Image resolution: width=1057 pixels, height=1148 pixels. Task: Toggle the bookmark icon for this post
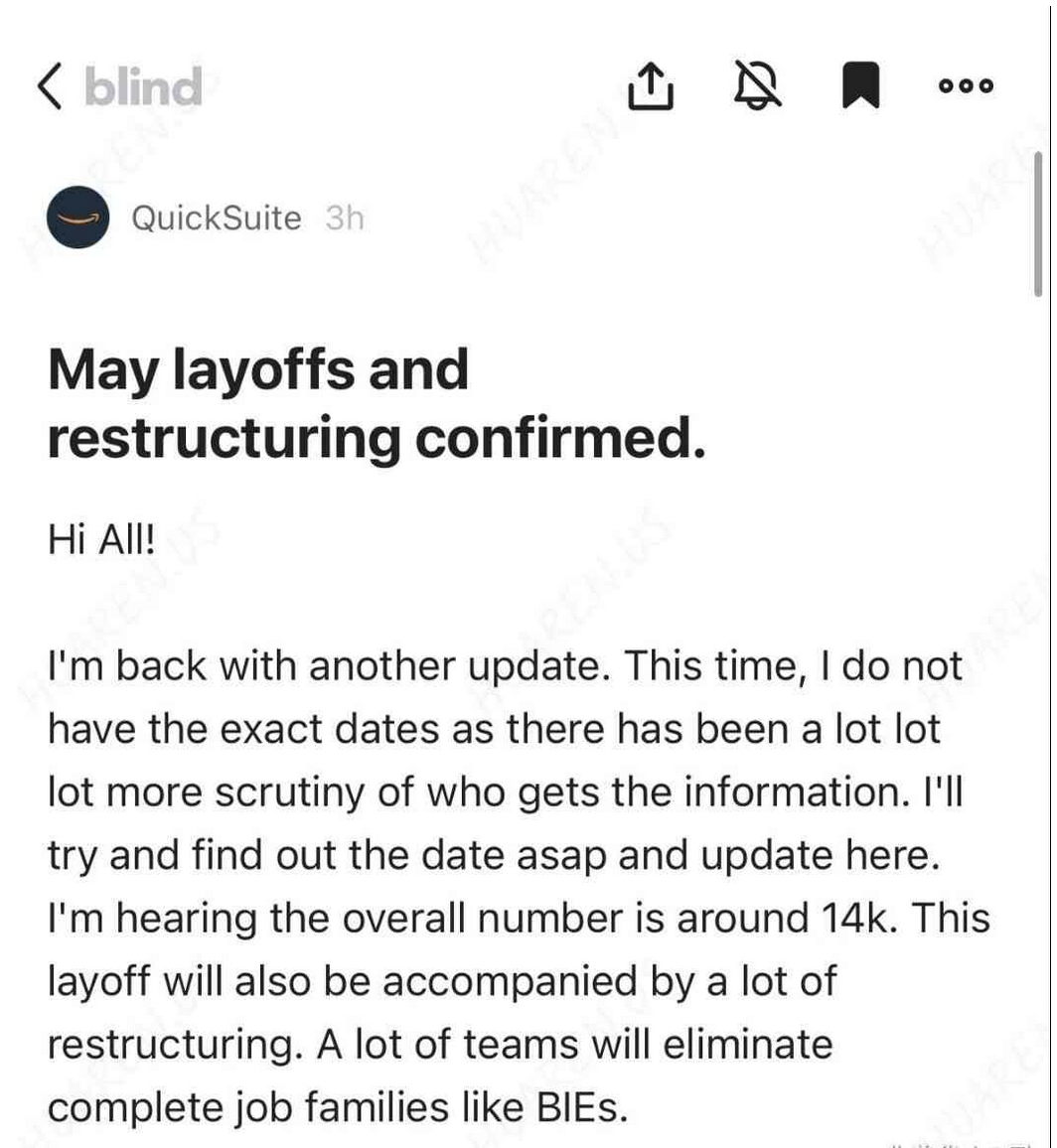point(860,86)
